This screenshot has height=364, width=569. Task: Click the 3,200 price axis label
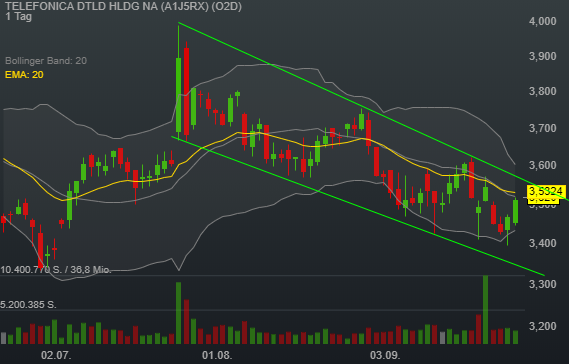coord(543,326)
